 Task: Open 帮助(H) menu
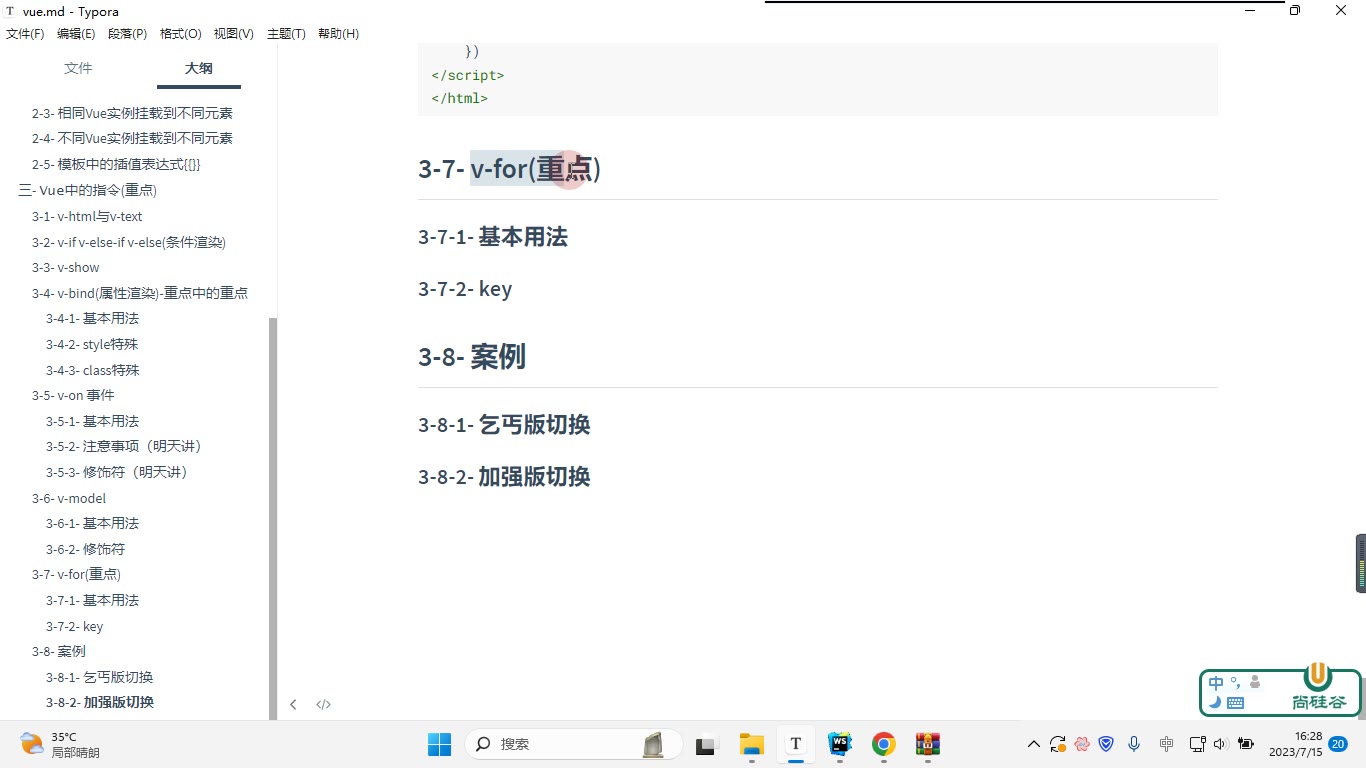pyautogui.click(x=338, y=34)
